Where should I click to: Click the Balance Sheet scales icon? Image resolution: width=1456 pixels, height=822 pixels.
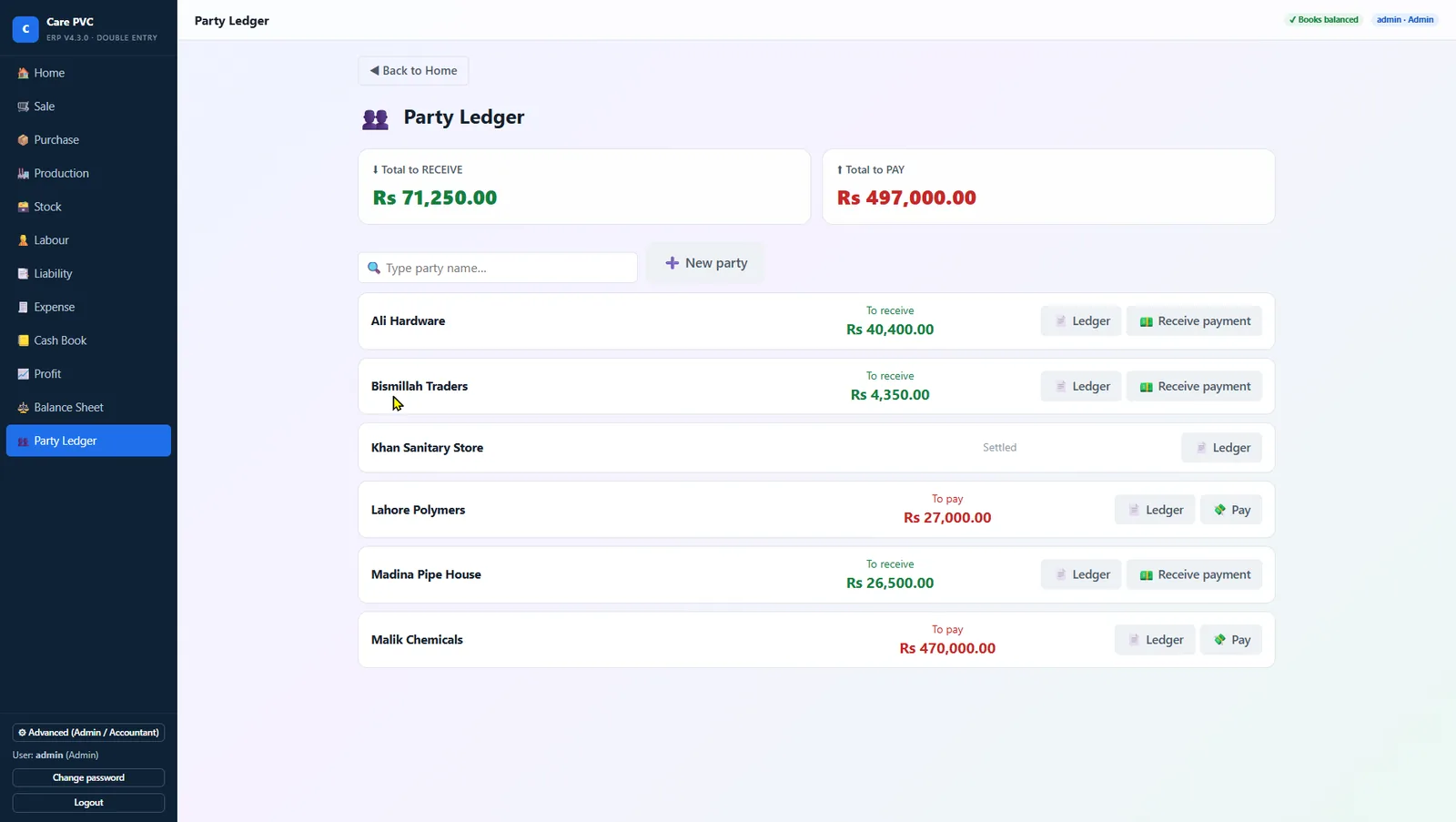click(24, 408)
